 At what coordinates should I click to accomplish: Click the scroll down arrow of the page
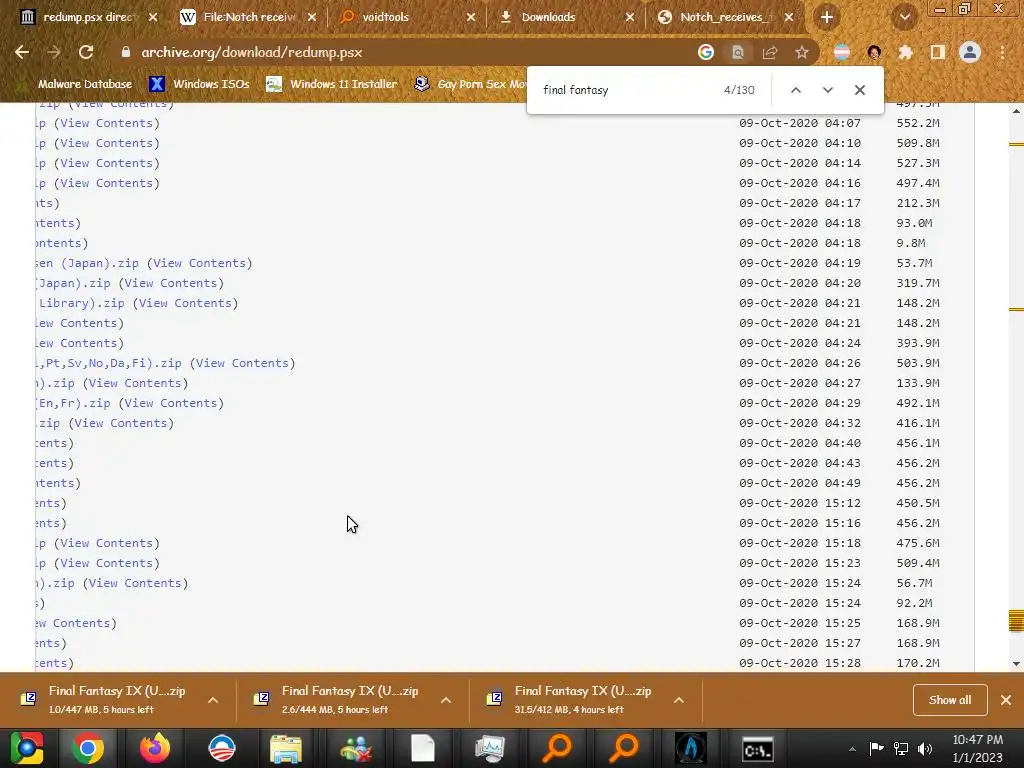pyautogui.click(x=1016, y=664)
